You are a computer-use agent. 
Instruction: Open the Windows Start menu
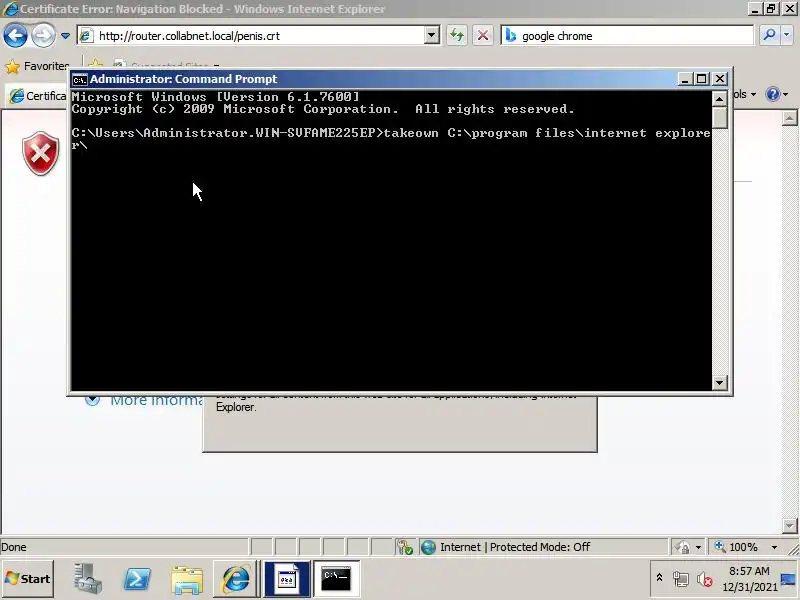[28, 579]
